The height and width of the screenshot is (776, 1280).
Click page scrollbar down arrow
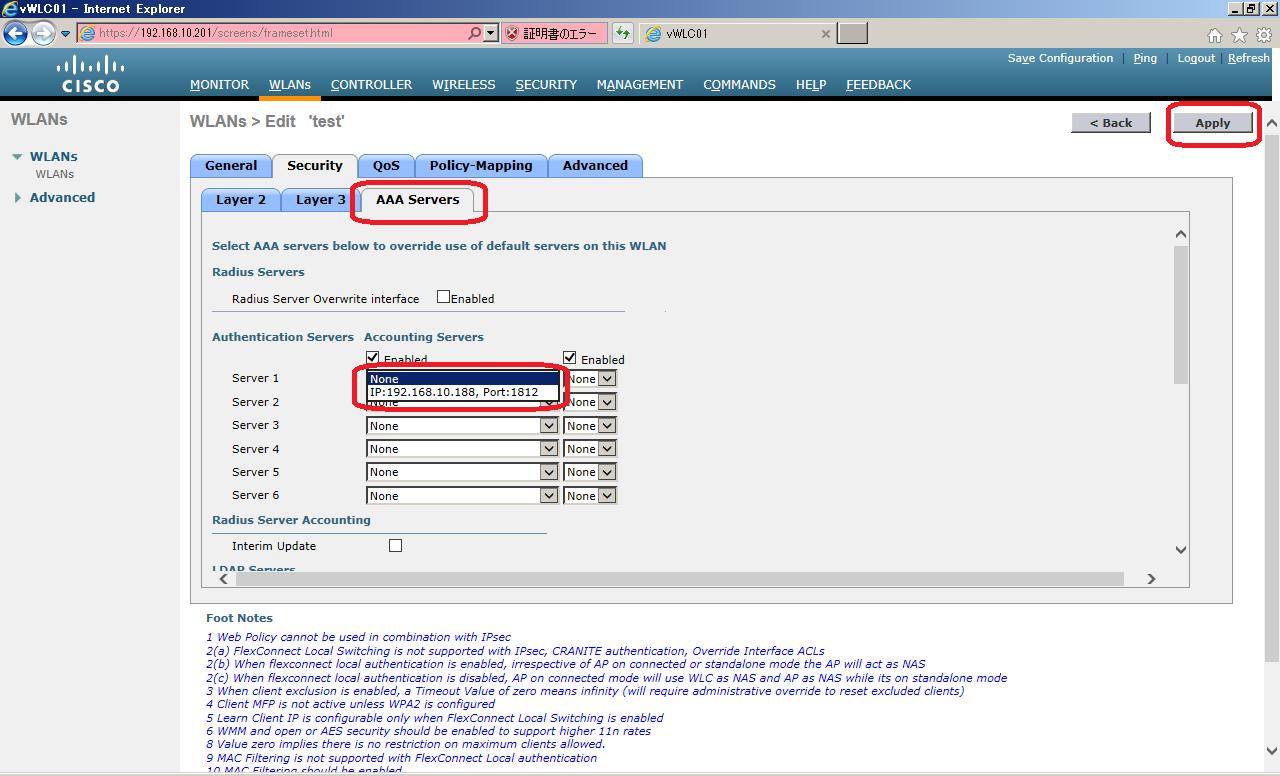1272,749
